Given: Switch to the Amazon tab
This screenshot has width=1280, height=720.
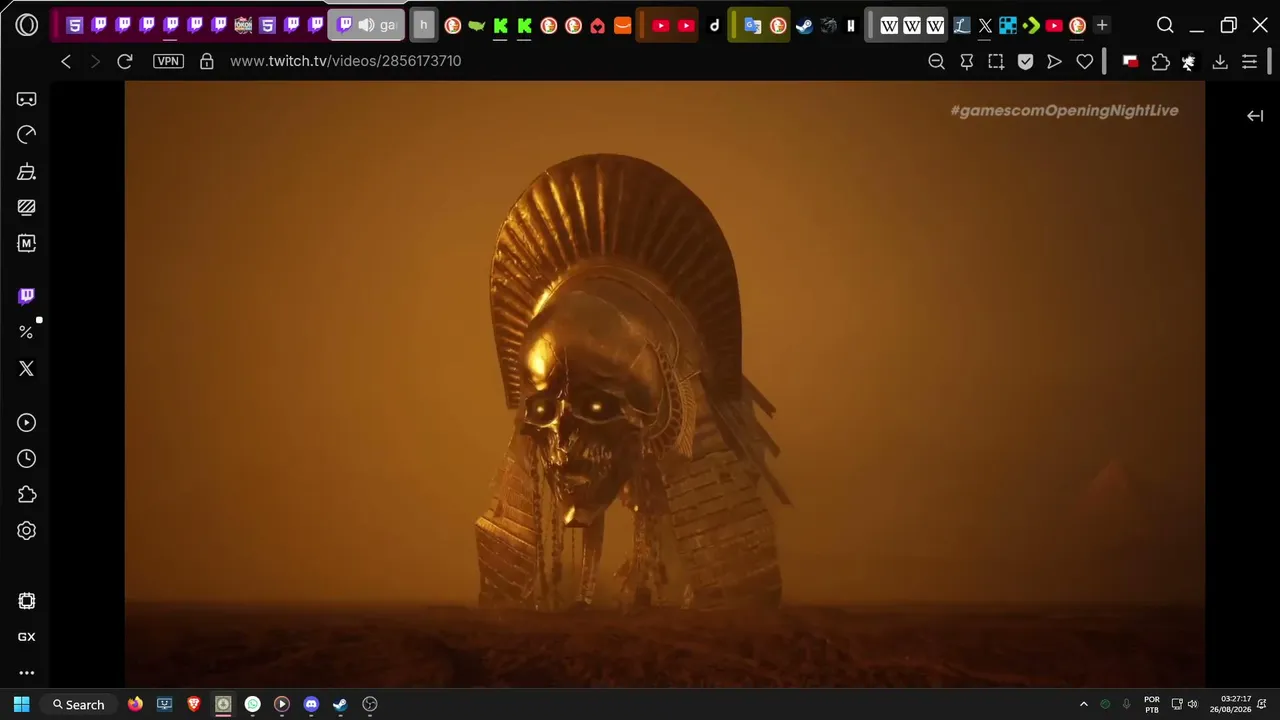Looking at the screenshot, I should coord(622,25).
